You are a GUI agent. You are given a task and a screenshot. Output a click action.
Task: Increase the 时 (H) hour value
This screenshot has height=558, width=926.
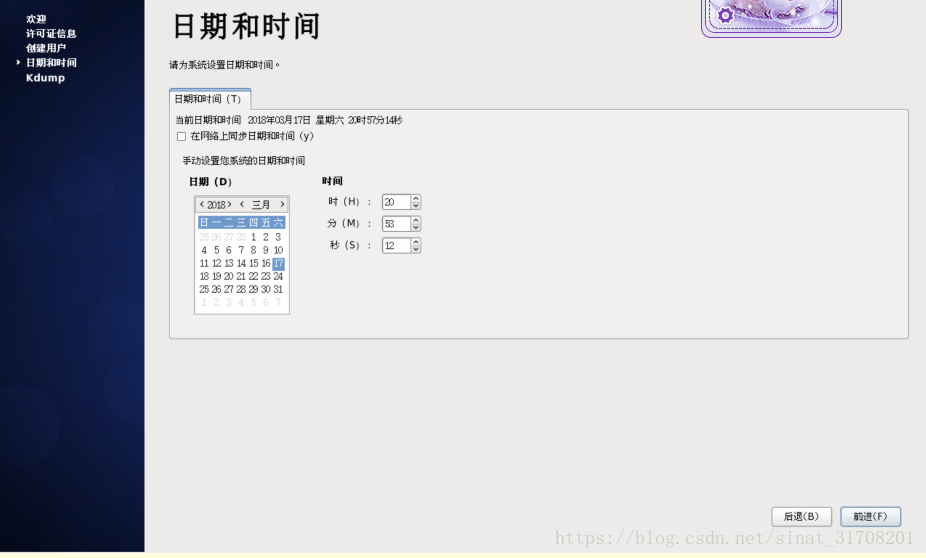(x=416, y=198)
